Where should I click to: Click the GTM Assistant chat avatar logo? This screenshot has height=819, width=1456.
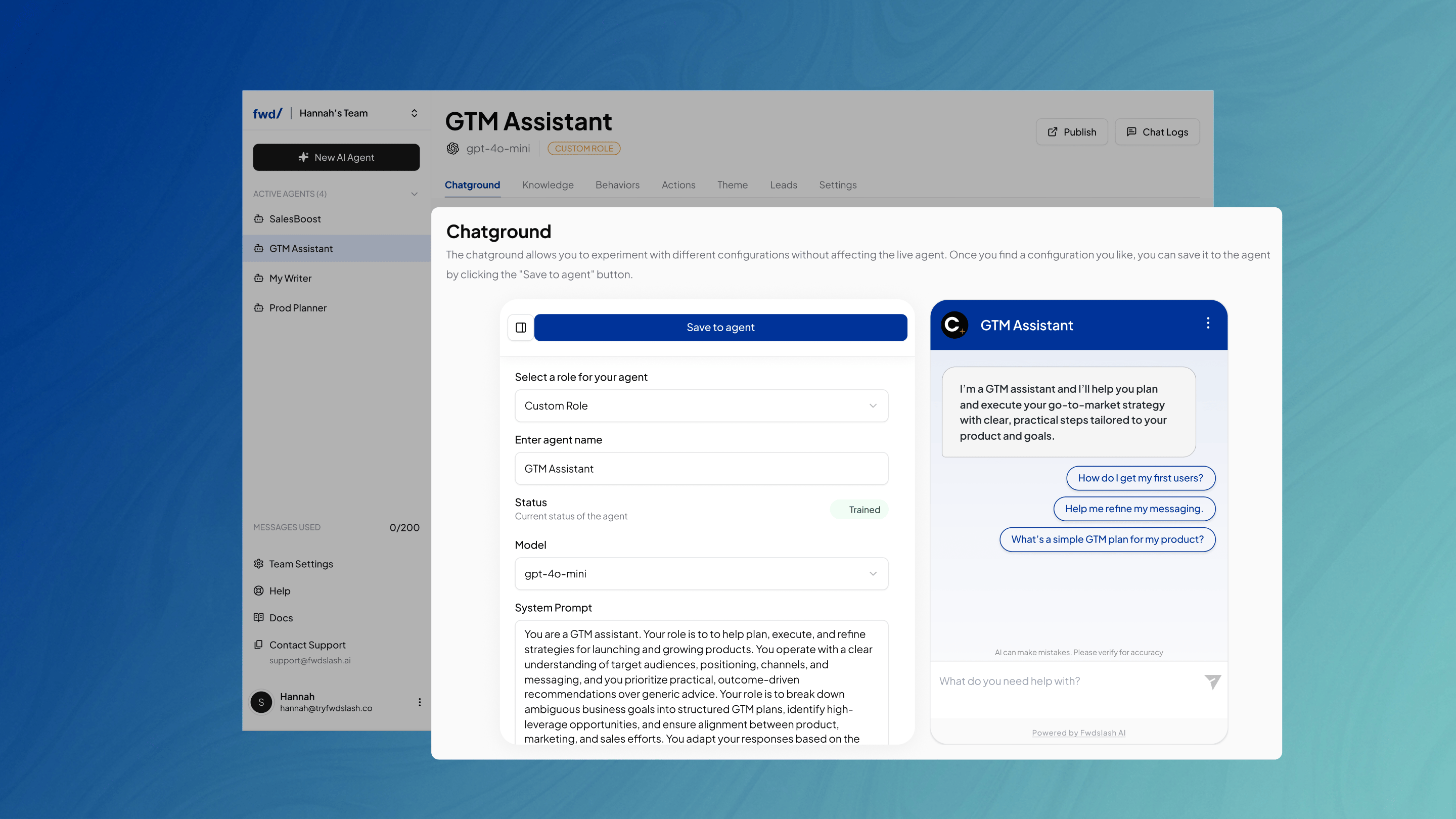(954, 325)
